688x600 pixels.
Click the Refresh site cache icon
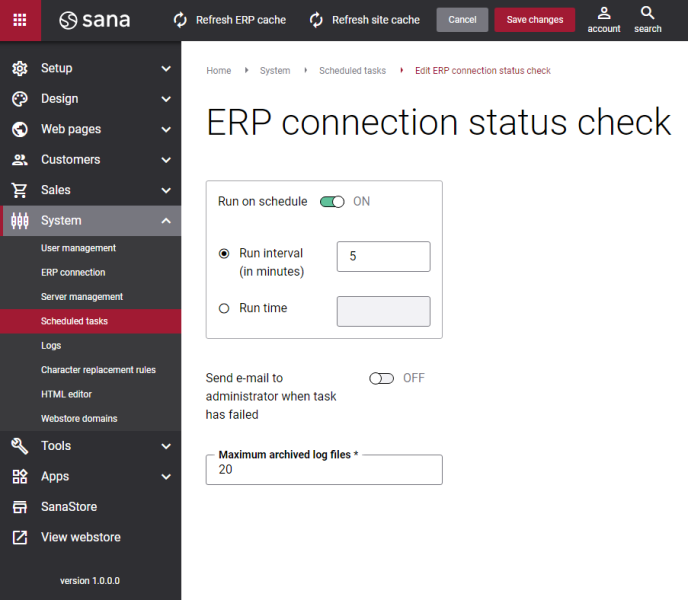point(316,20)
